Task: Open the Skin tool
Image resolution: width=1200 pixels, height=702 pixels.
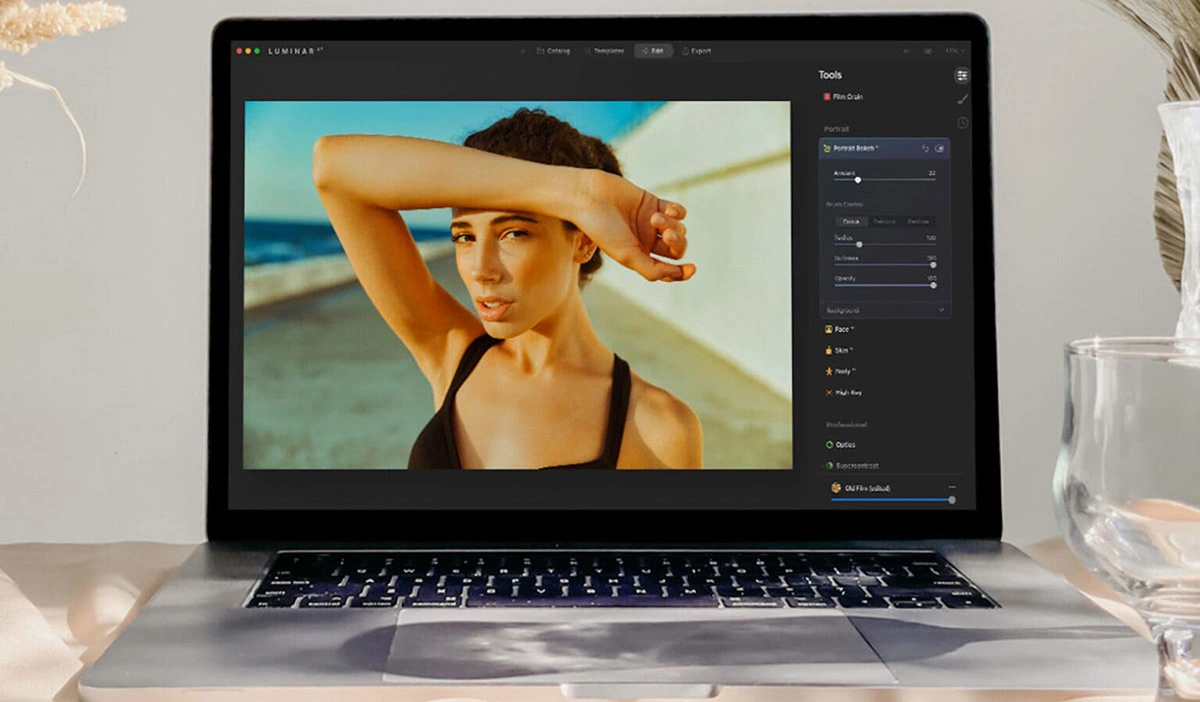Action: 839,350
